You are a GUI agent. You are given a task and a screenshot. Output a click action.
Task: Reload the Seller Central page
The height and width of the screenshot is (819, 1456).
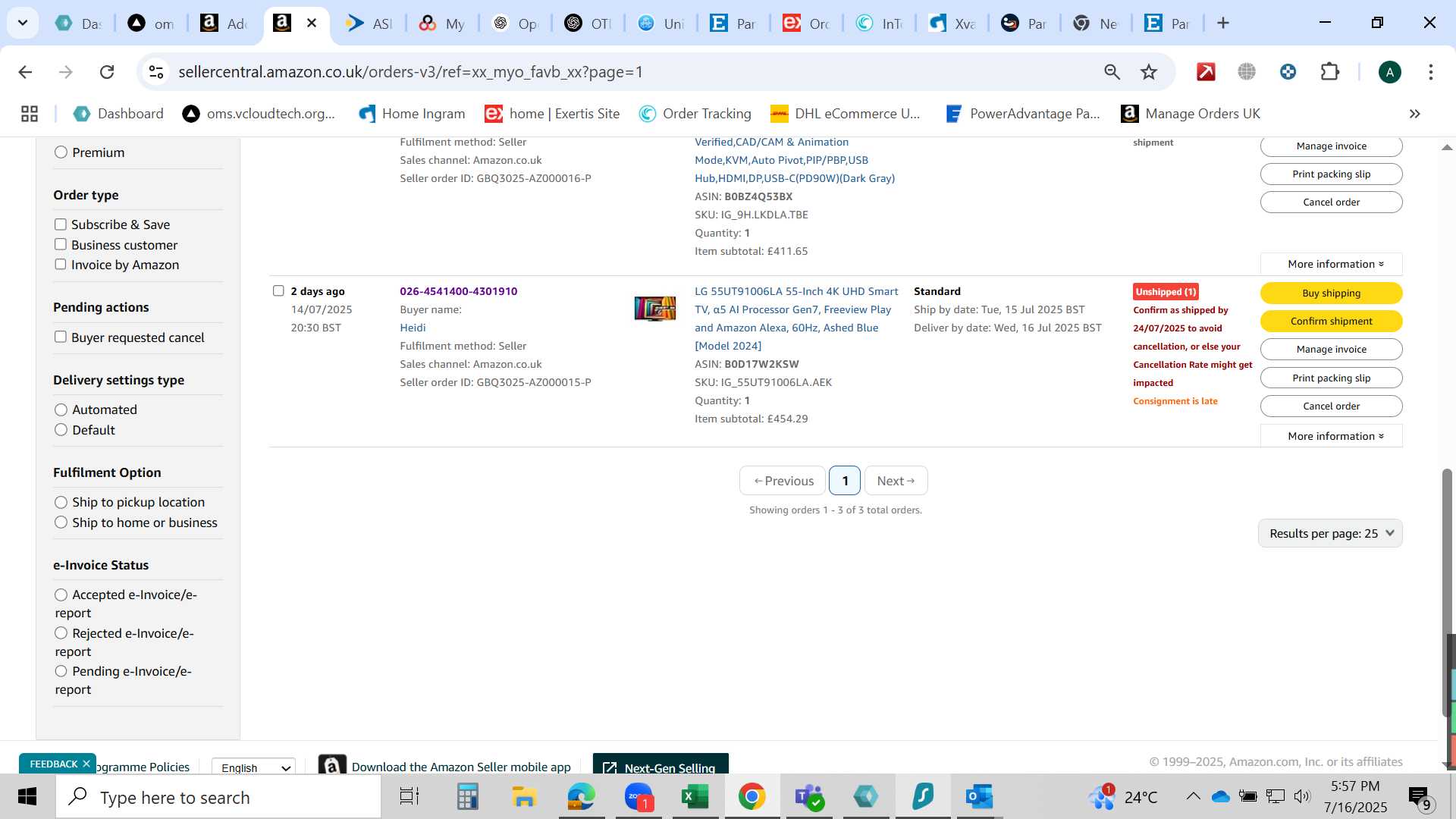[x=107, y=72]
